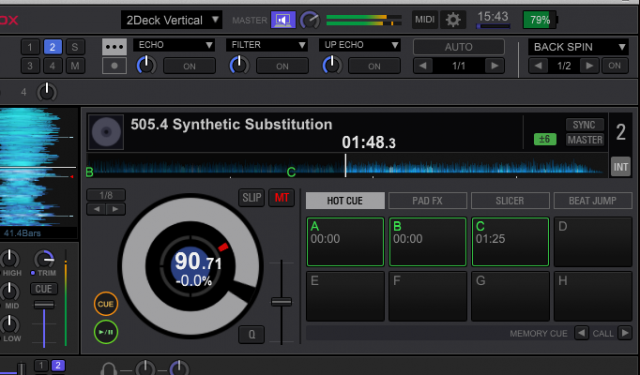Click the SYNC button on deck 2
Viewport: 640px width, 375px height.
coord(584,125)
